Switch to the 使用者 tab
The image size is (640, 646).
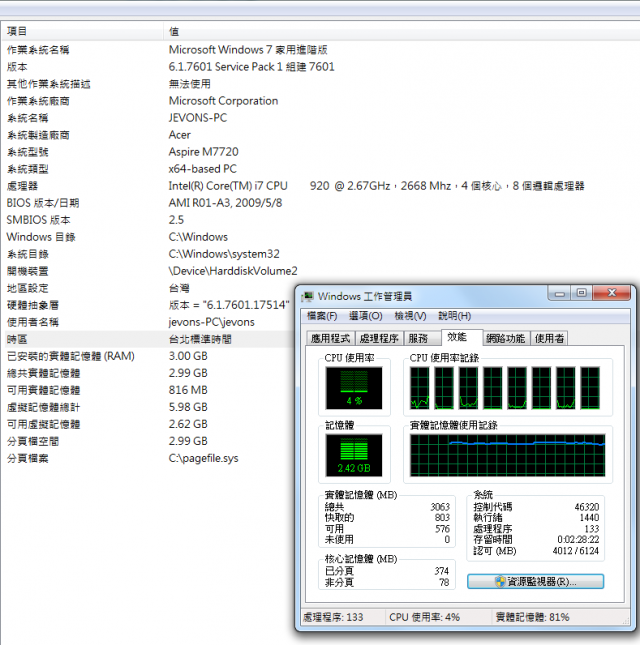549,339
